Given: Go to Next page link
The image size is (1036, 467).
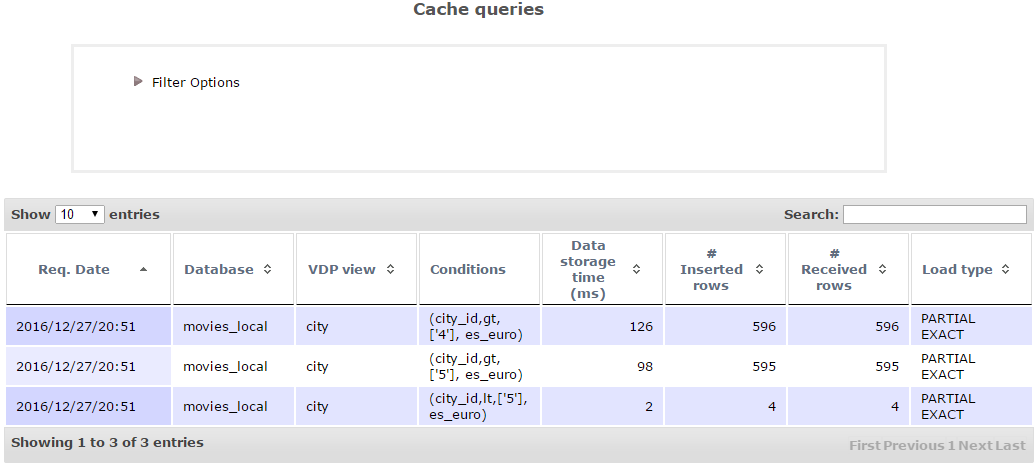Looking at the screenshot, I should (976, 446).
